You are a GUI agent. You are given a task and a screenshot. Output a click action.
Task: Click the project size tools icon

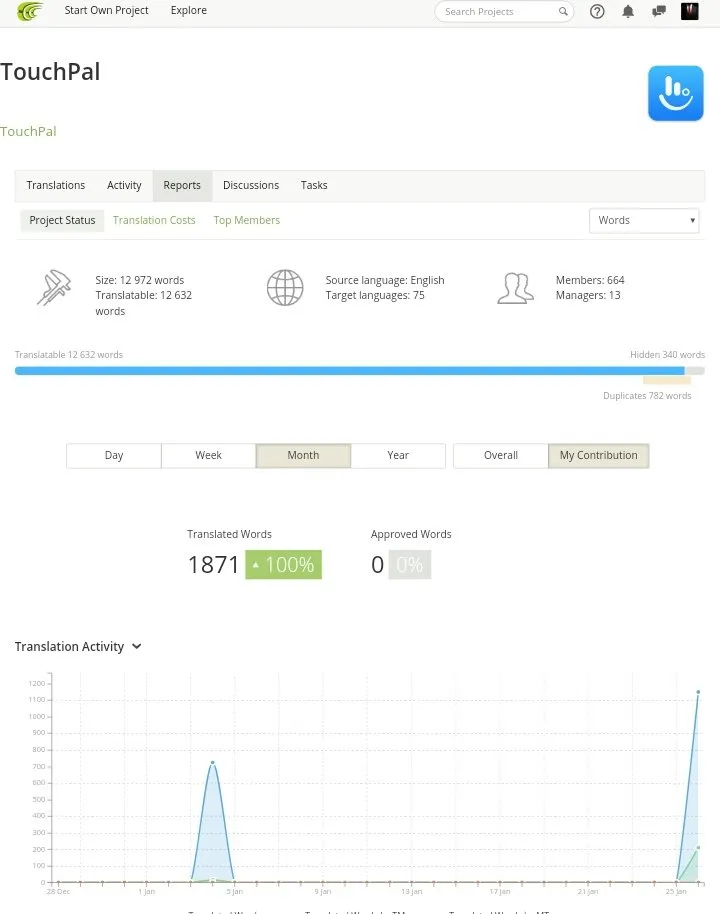[54, 287]
